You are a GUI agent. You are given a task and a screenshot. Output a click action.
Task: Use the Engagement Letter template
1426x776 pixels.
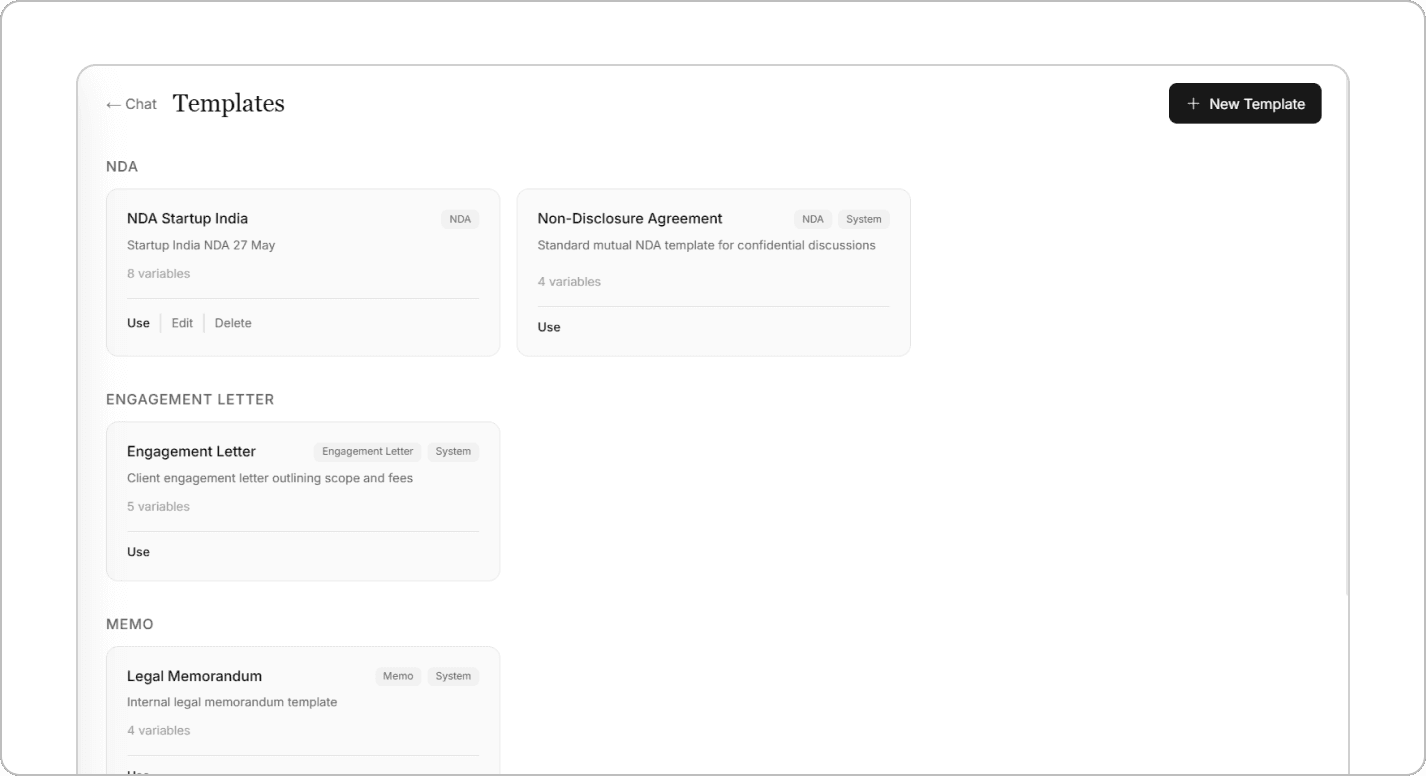(138, 552)
